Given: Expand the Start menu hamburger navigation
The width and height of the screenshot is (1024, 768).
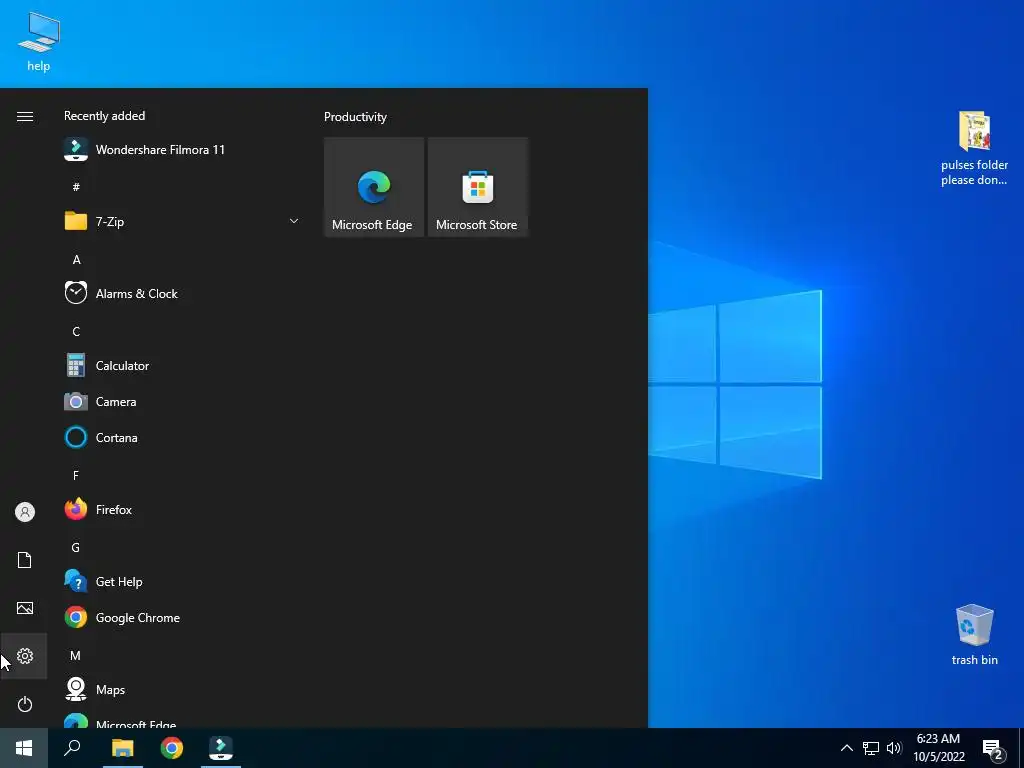Looking at the screenshot, I should (25, 116).
